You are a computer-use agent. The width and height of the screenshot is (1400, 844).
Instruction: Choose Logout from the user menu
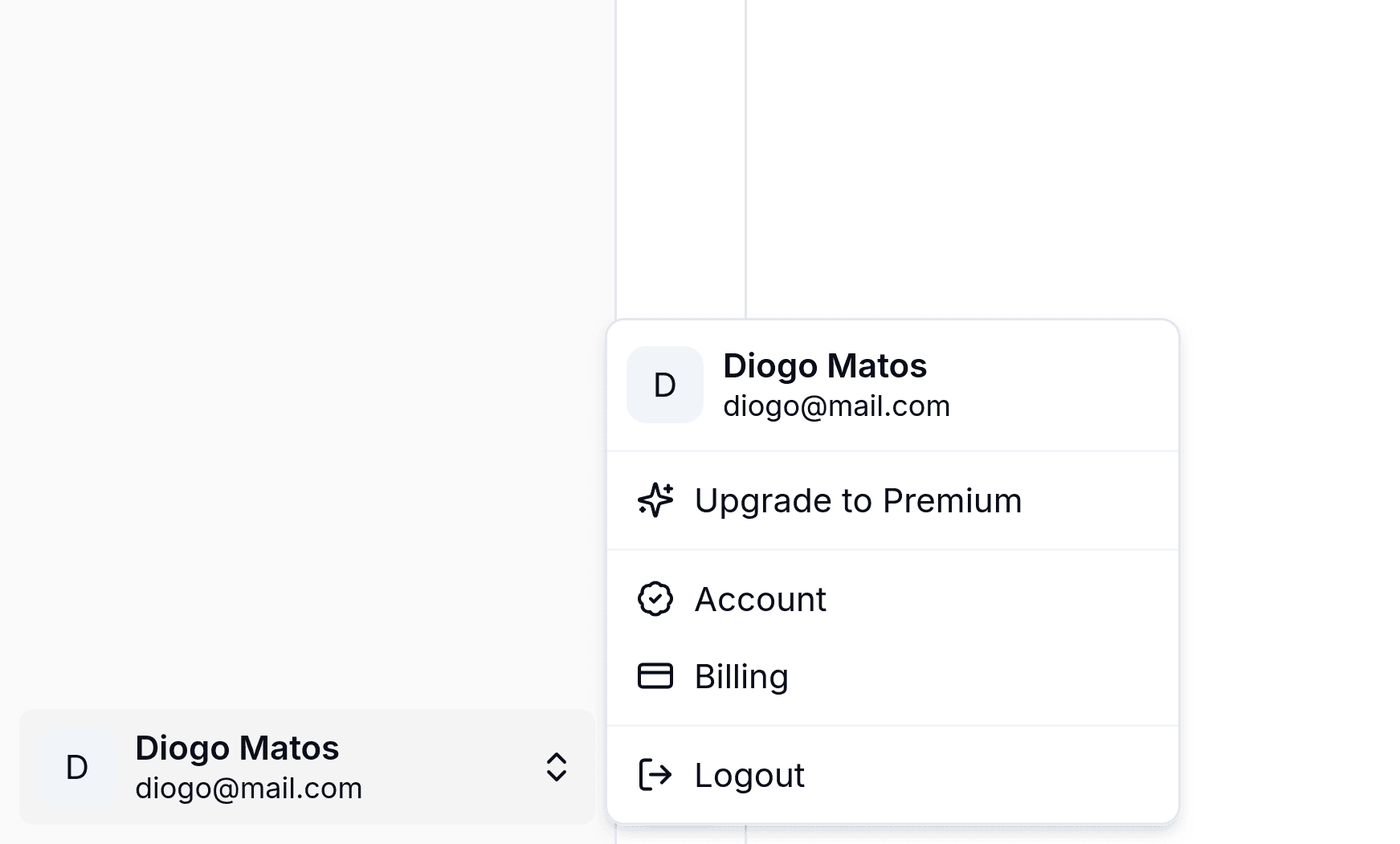click(892, 775)
